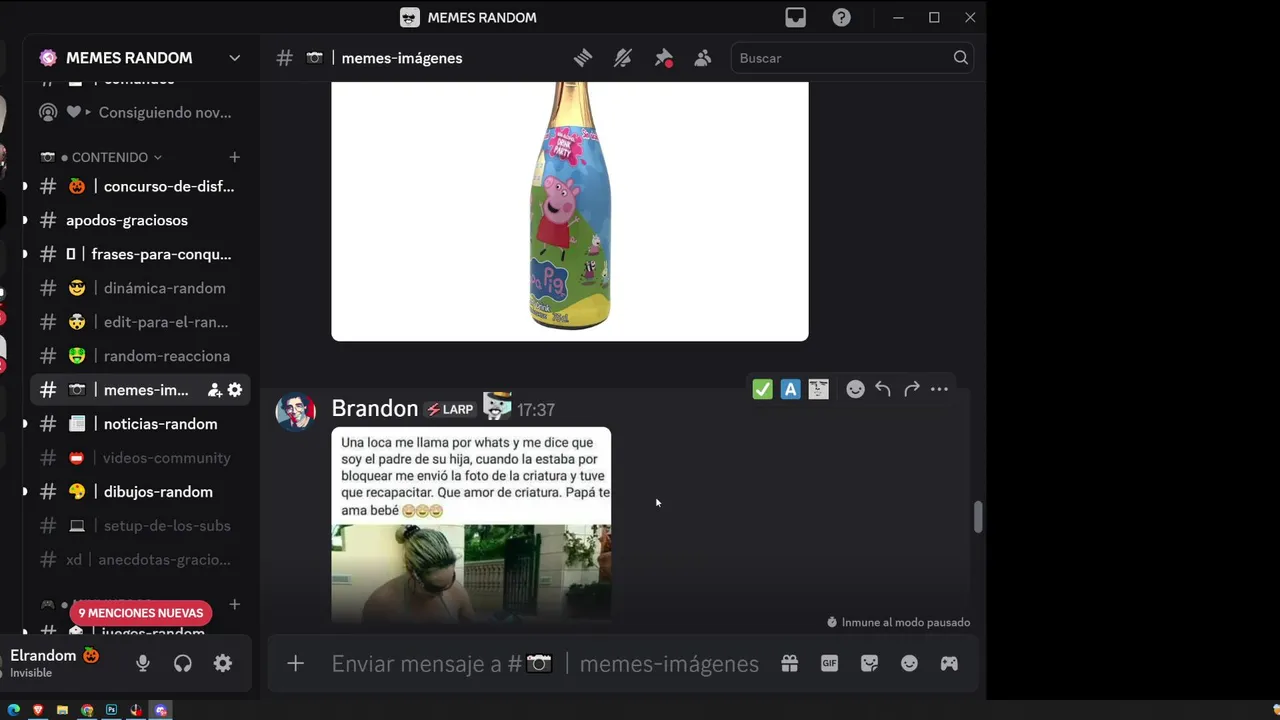Jump to 9 MENCIONES NUEVAS

point(141,613)
